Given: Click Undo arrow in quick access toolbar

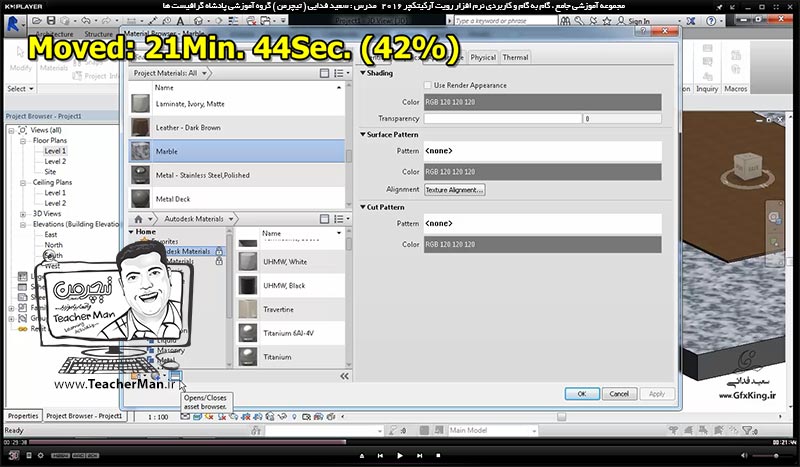Looking at the screenshot, I should click(86, 21).
